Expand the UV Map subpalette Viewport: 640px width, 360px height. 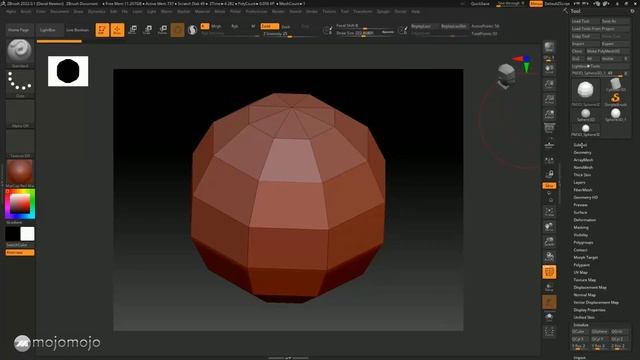[x=580, y=272]
